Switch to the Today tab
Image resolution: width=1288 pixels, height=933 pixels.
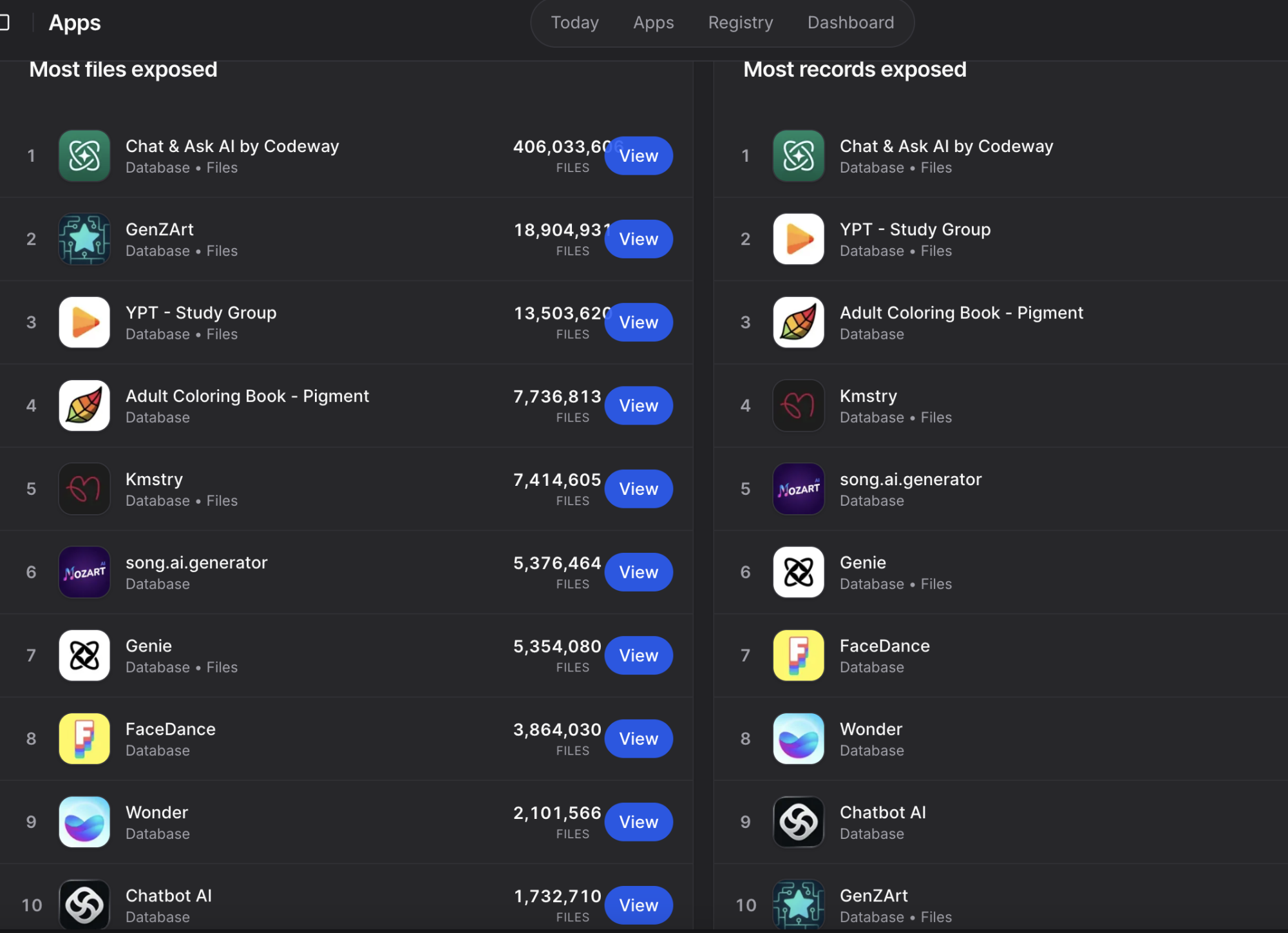[x=574, y=23]
